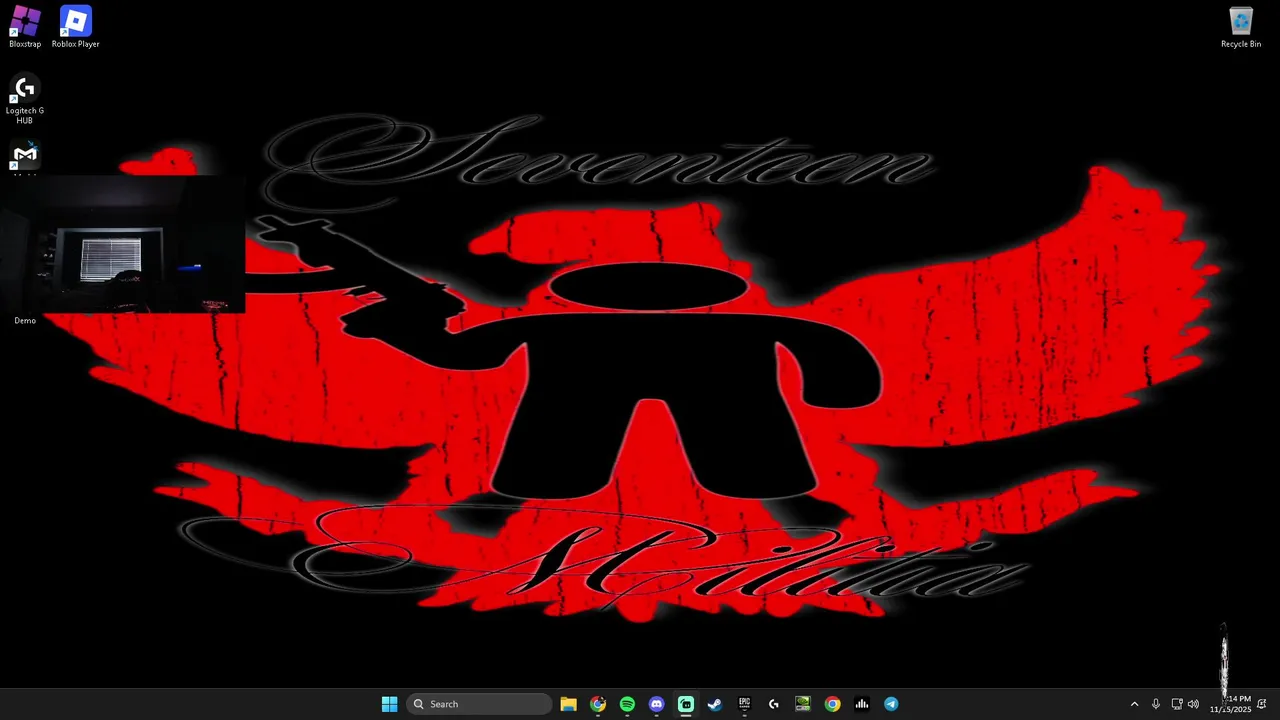Open the Recycle Bin
This screenshot has height=720, width=1280.
click(x=1241, y=27)
